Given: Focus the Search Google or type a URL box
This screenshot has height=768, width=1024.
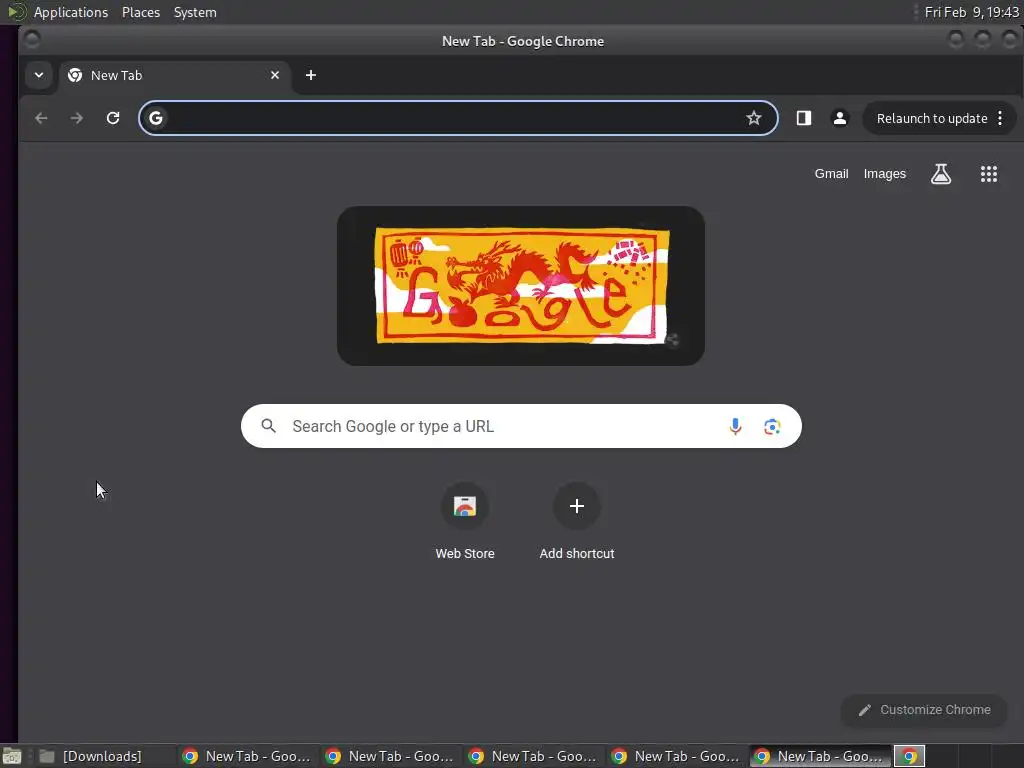Looking at the screenshot, I should coord(521,426).
